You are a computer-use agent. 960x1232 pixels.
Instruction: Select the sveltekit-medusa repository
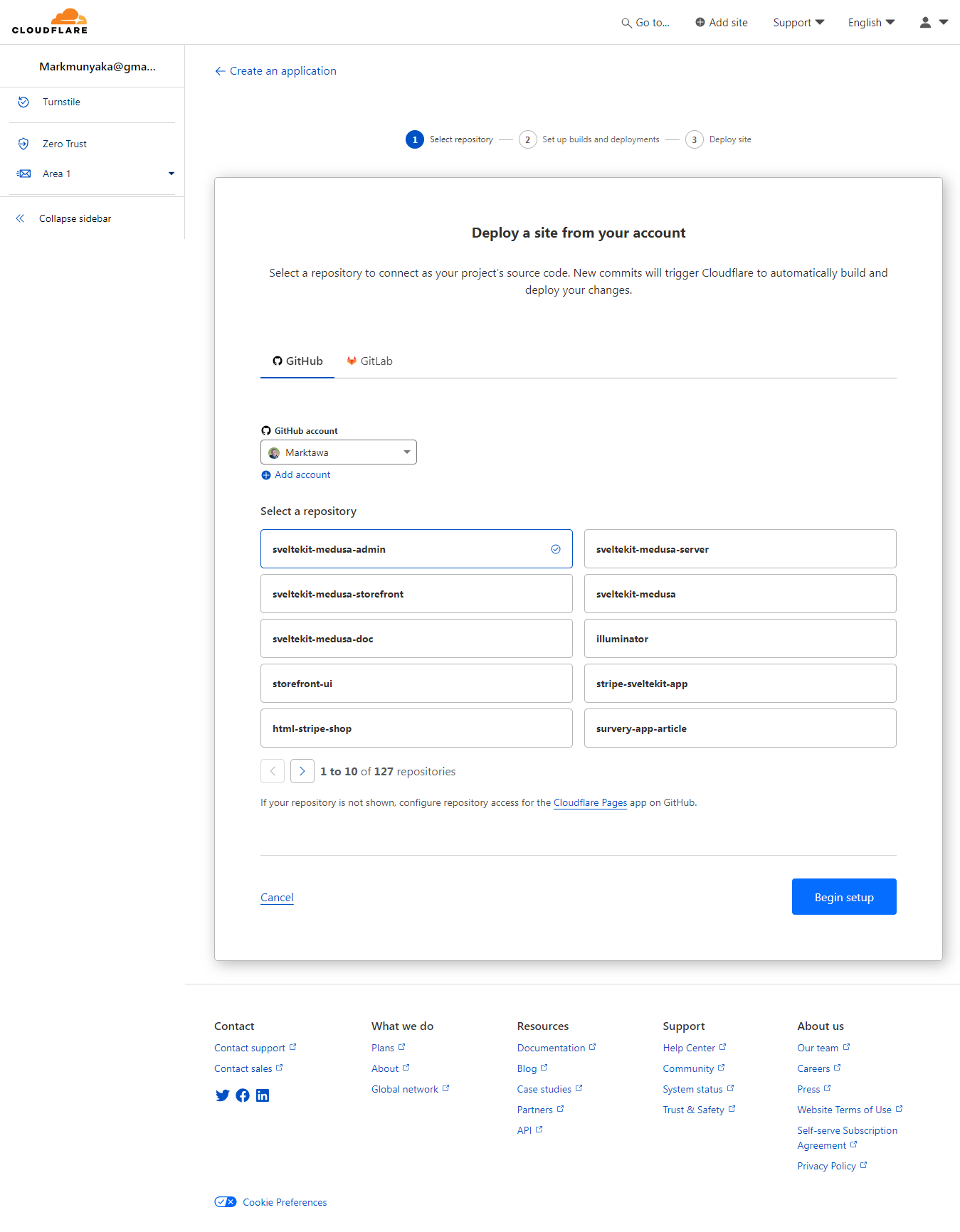pyautogui.click(x=740, y=593)
